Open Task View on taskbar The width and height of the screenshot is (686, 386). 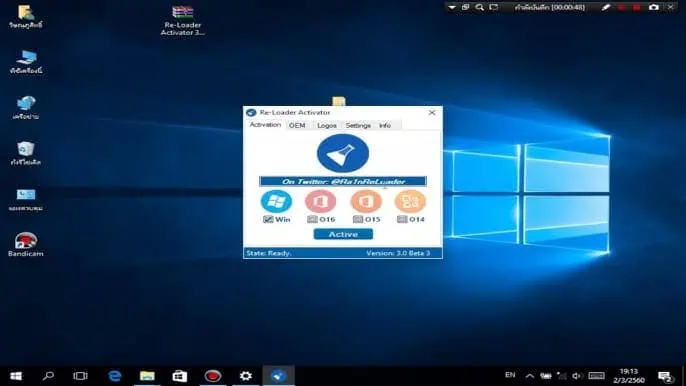pos(80,376)
